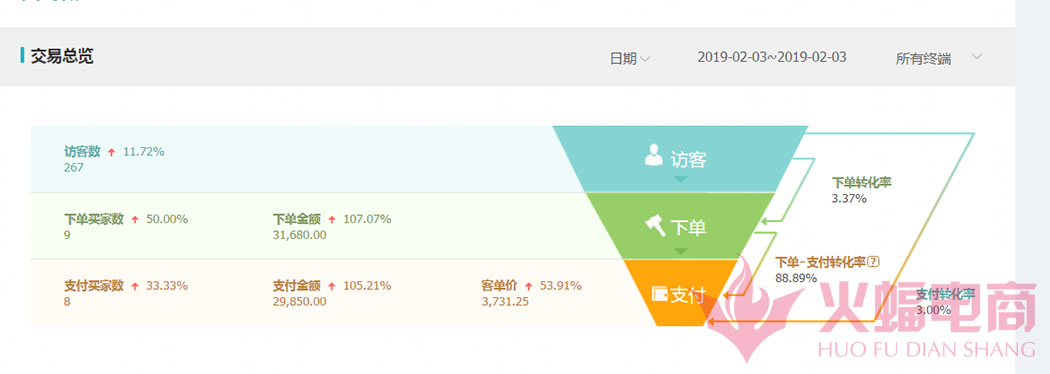Click the chevron next to 所有终端

(x=977, y=56)
